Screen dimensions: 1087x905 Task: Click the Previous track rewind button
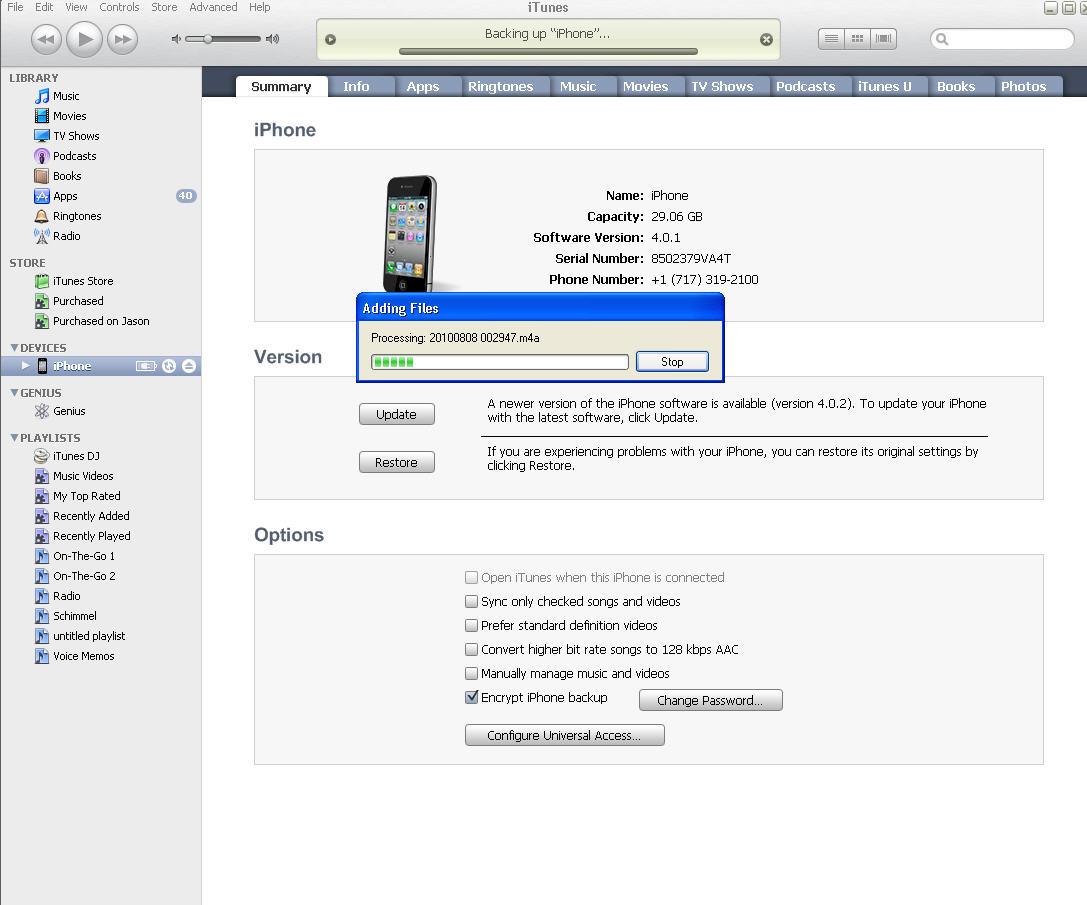point(46,39)
